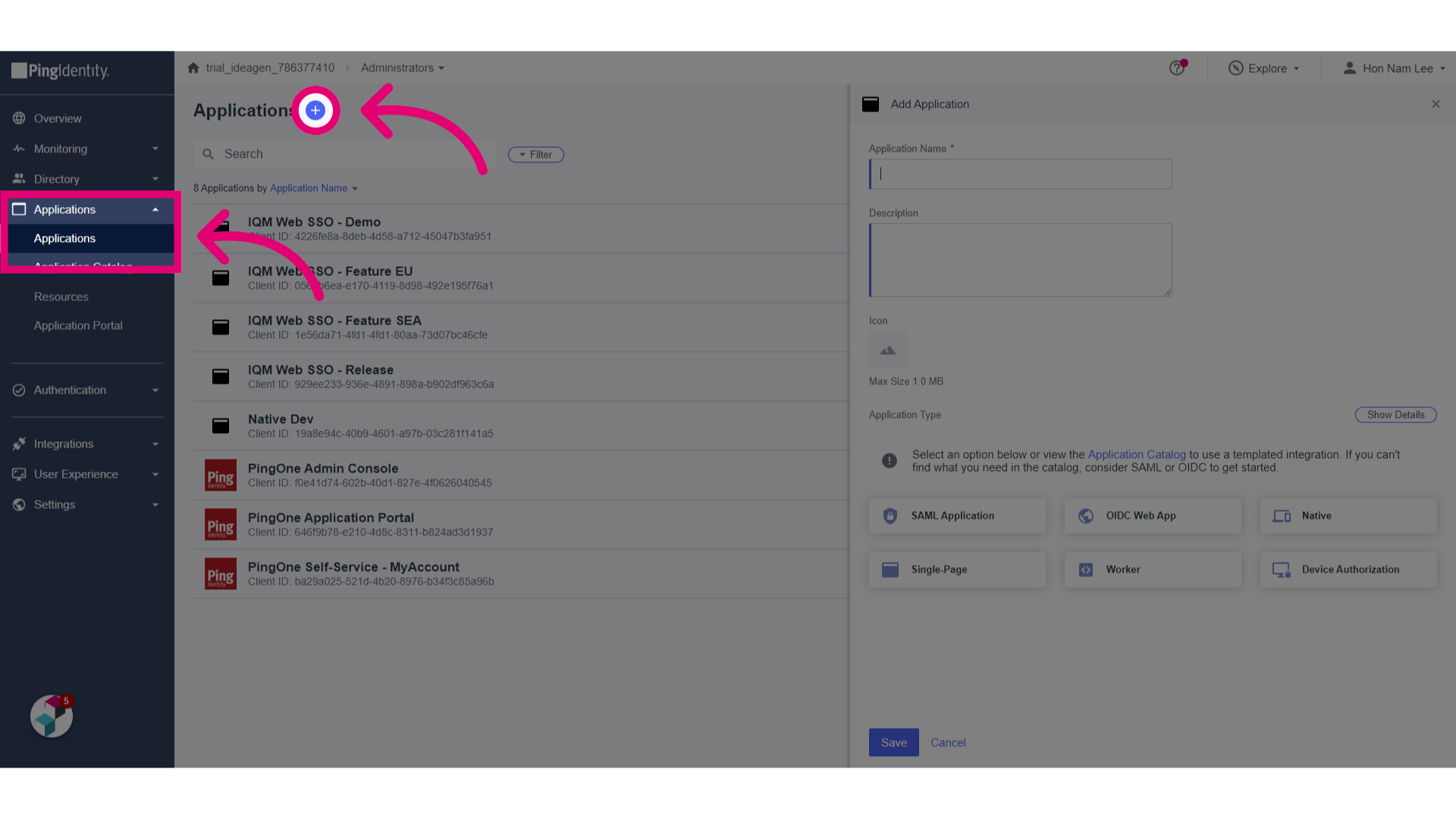Screen dimensions: 1456x819
Task: Click the Monitoring pulse icon
Action: [x=19, y=149]
